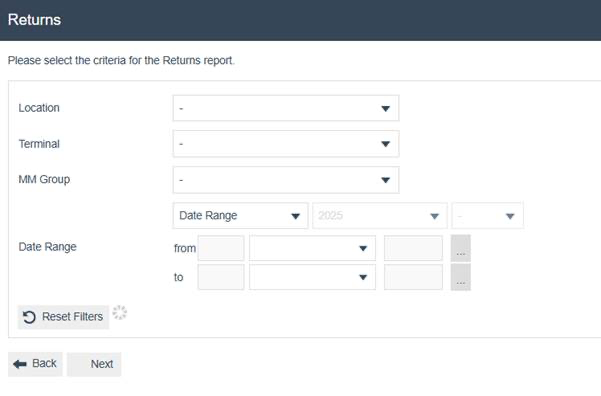Viewport: 601px width, 396px height.
Task: Go Back to the previous page
Action: click(35, 364)
